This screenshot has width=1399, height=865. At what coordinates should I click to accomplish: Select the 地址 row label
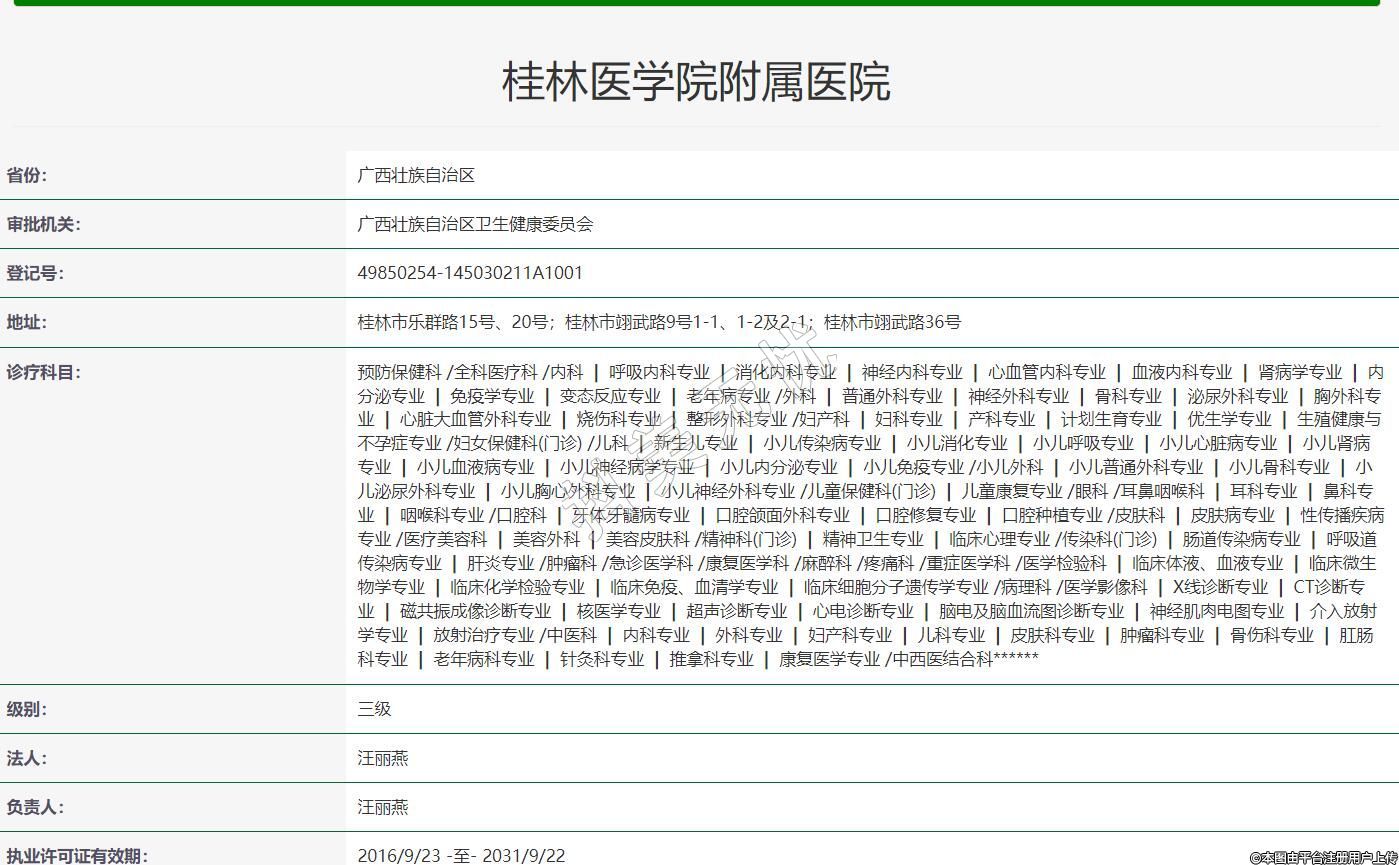[x=27, y=322]
